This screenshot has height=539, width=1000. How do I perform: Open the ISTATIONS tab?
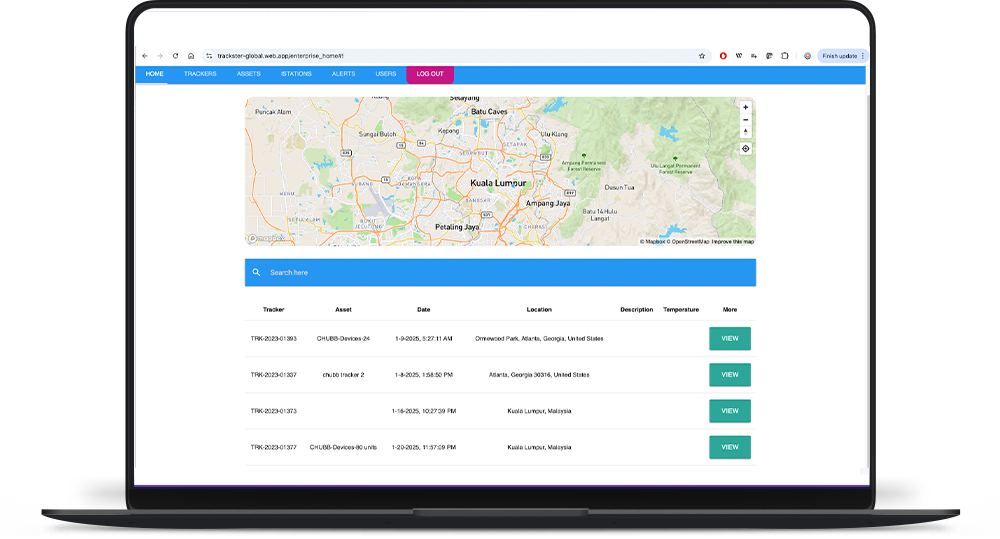[x=297, y=74]
